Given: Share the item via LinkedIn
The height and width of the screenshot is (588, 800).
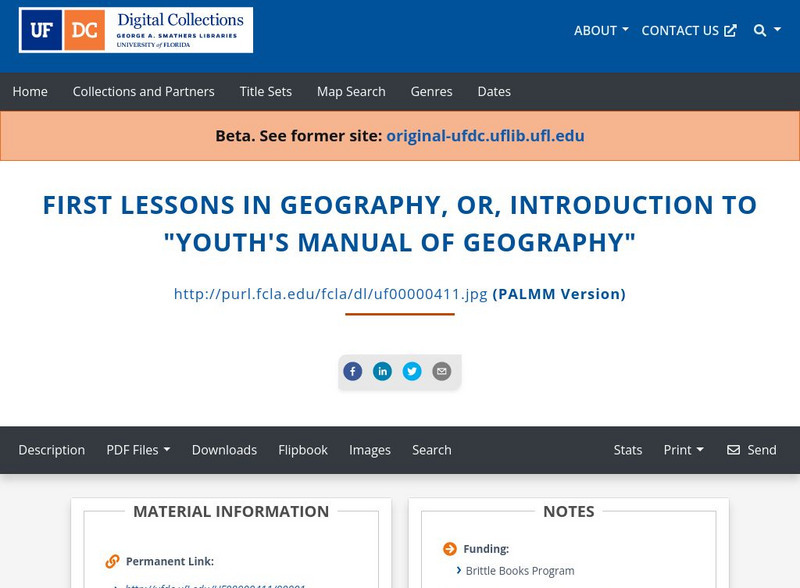Looking at the screenshot, I should [x=382, y=371].
